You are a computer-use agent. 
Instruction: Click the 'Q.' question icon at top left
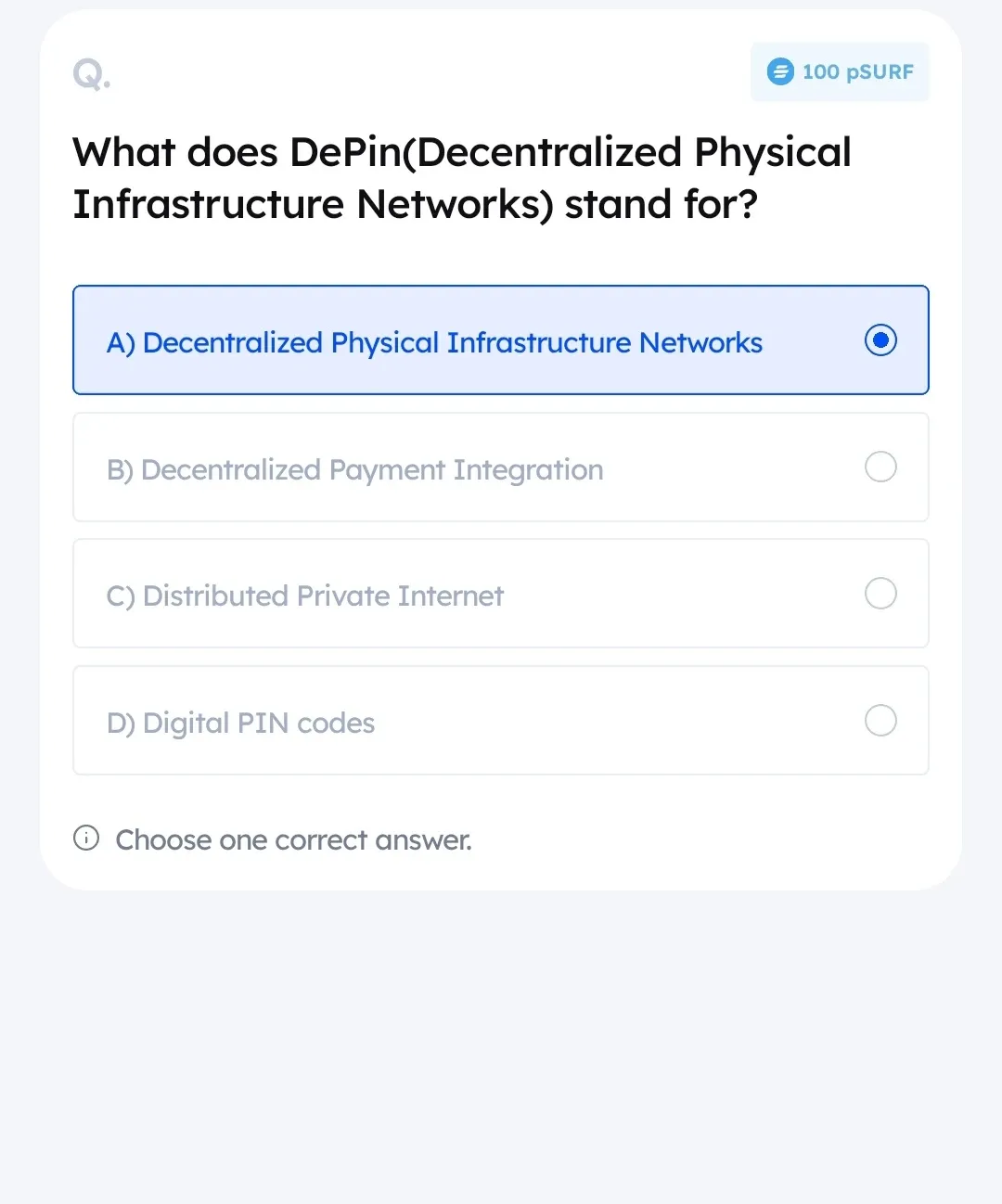tap(91, 74)
